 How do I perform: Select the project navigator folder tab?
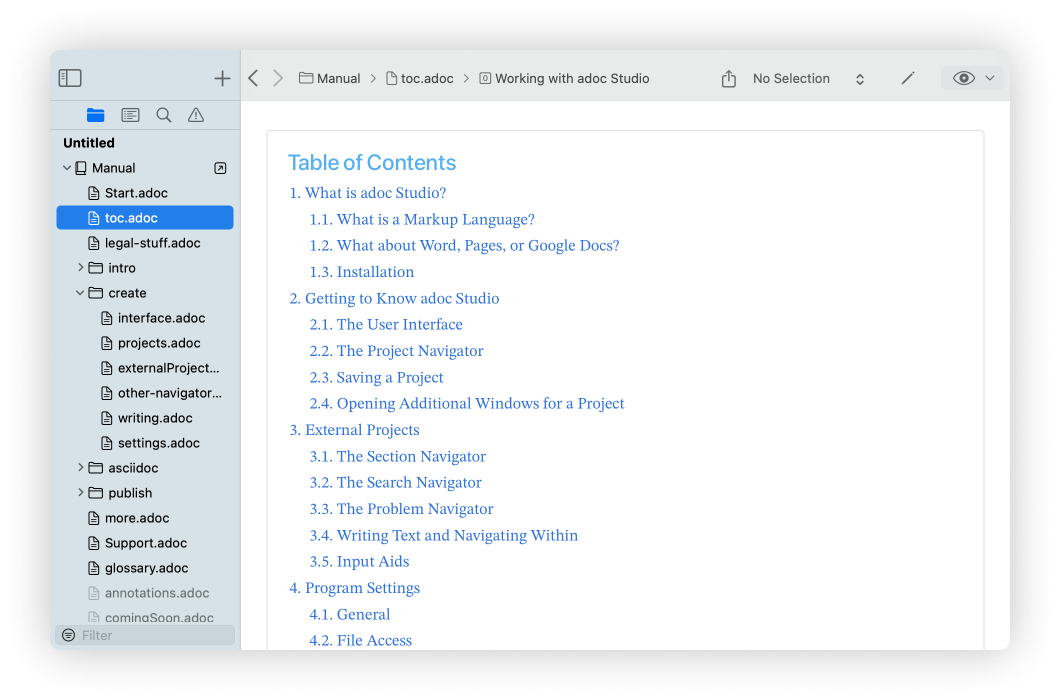[x=95, y=115]
